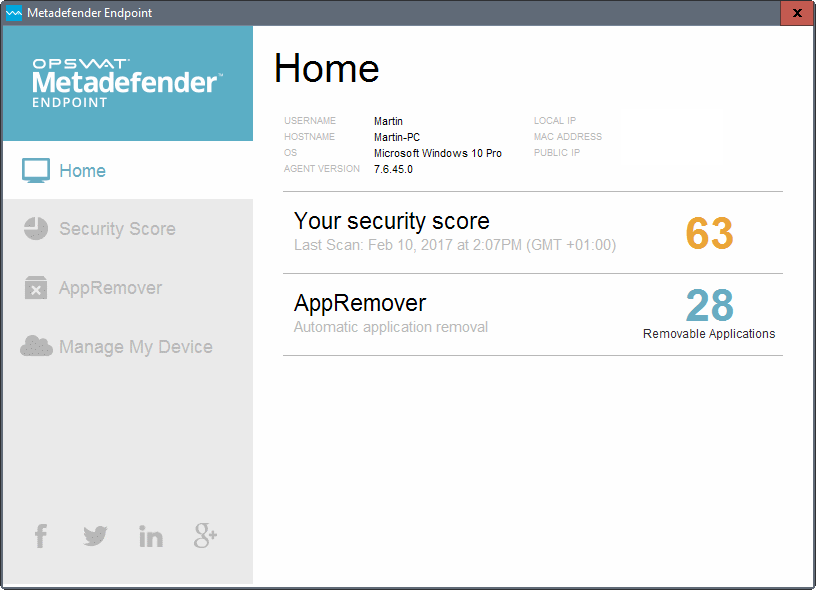
Task: Click the Home monitor icon in sidebar
Action: (x=36, y=170)
